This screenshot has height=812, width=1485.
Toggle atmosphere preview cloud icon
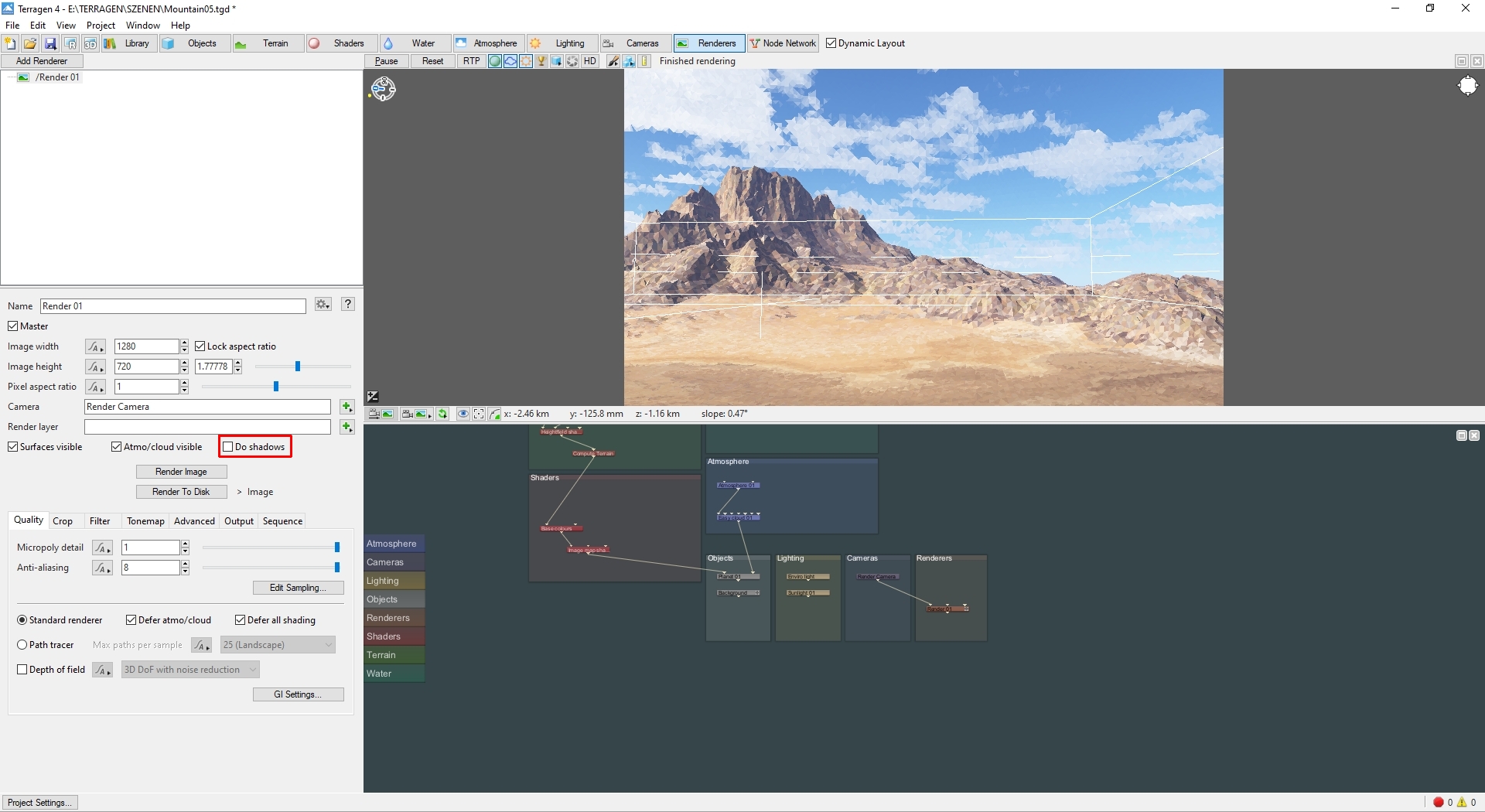[510, 61]
